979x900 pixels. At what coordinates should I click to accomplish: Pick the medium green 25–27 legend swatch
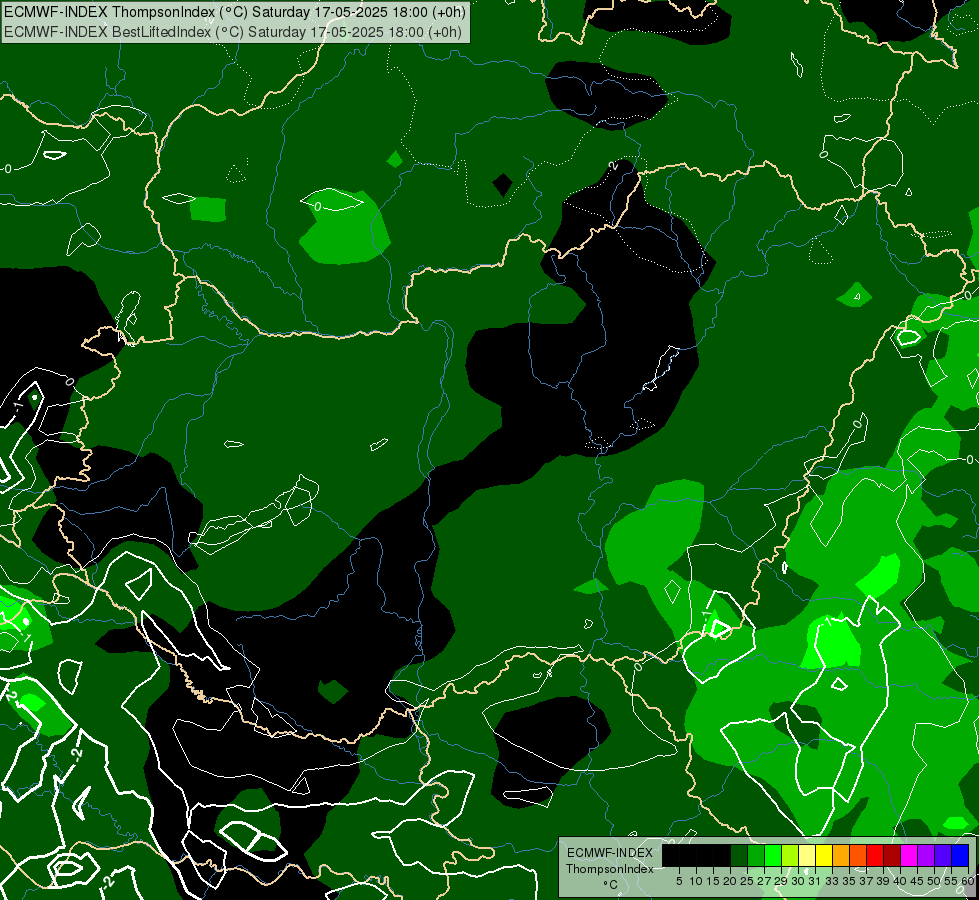[756, 855]
